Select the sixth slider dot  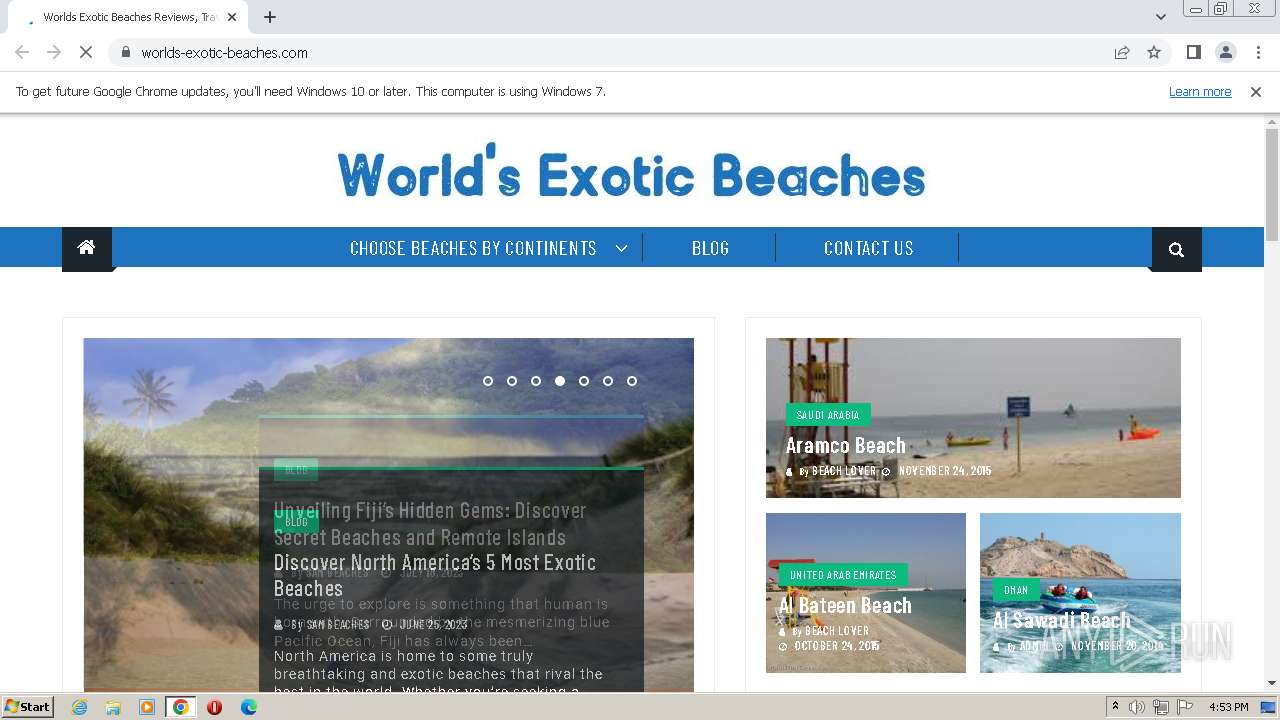point(608,381)
